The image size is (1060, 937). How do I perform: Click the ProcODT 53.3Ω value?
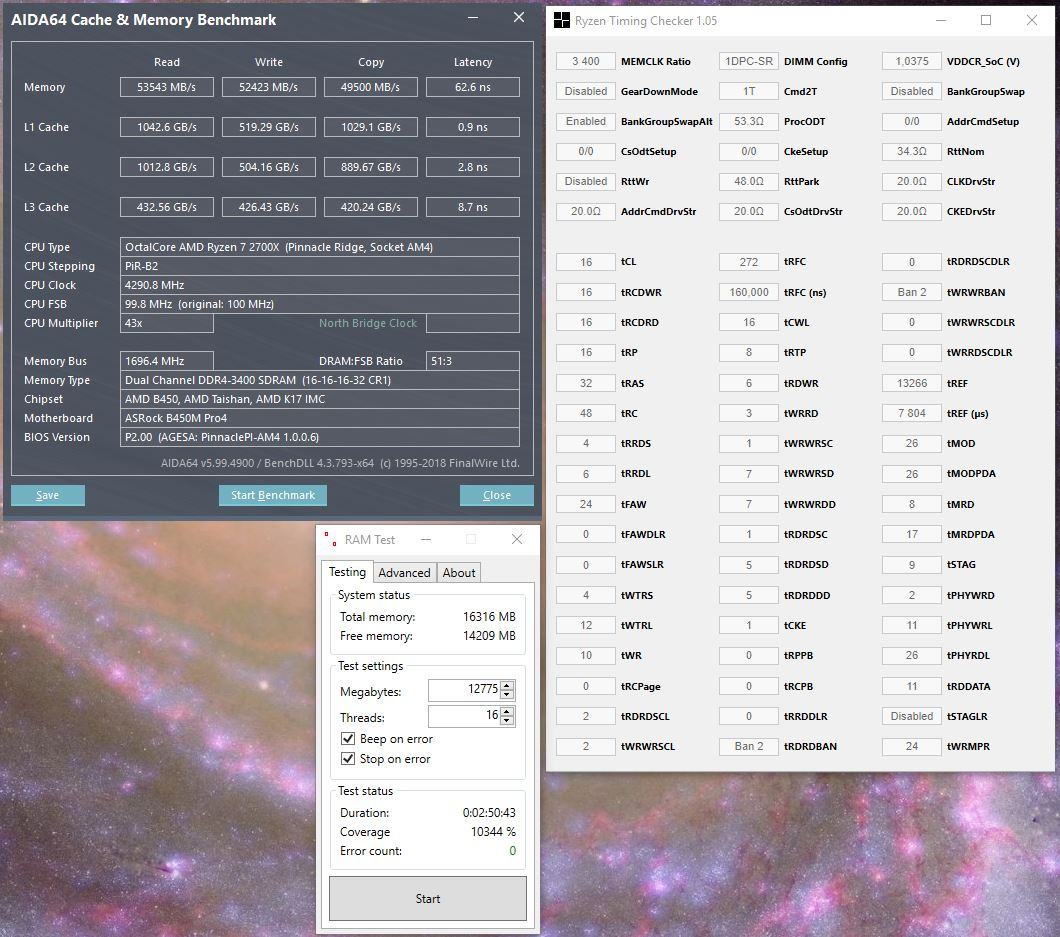pos(748,122)
